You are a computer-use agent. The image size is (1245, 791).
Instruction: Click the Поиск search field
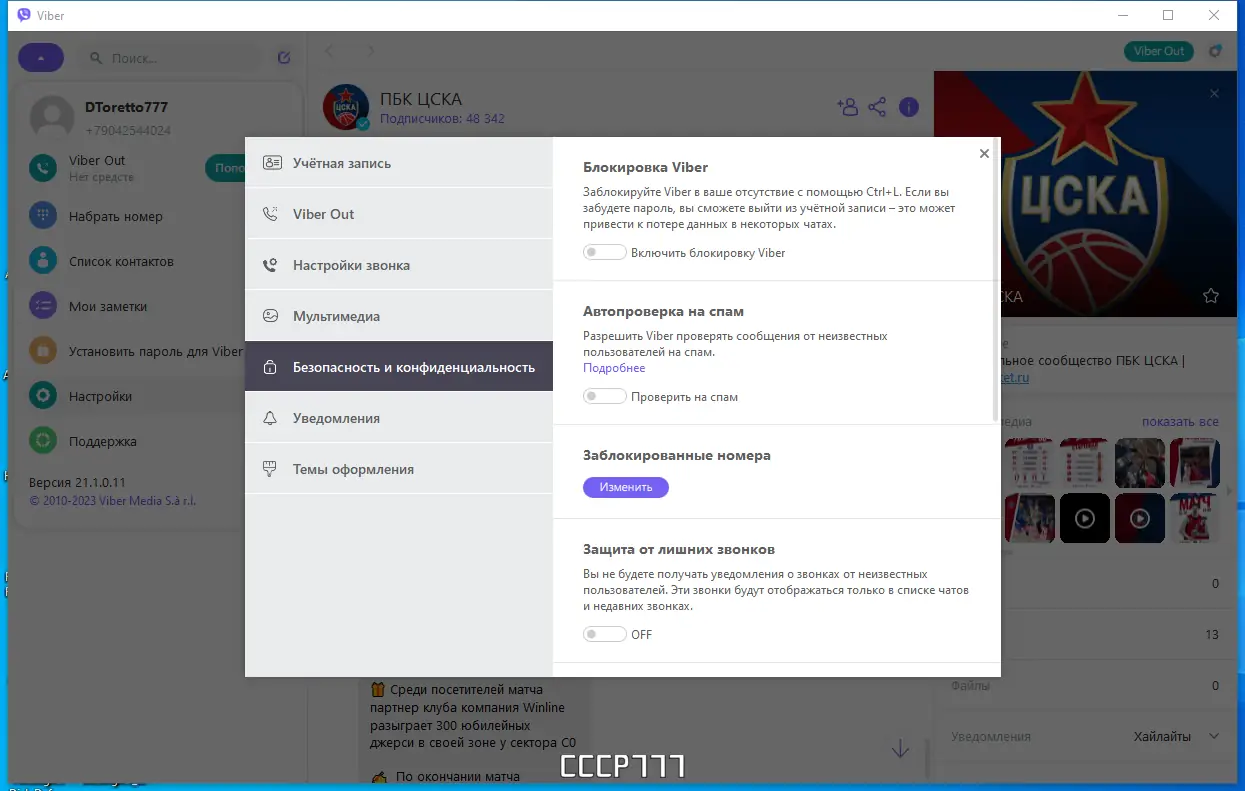[x=170, y=57]
